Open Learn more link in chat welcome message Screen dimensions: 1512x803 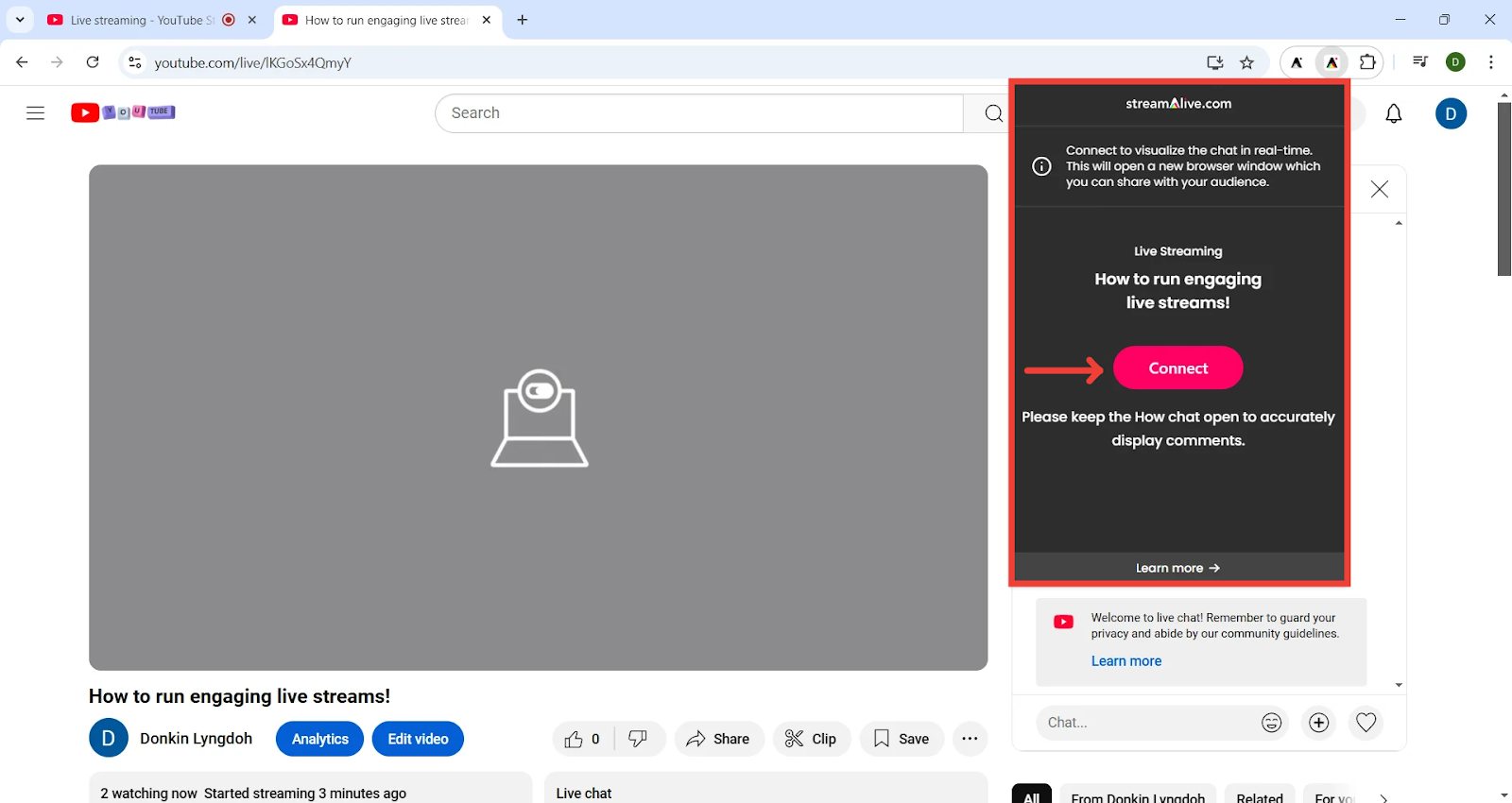coord(1126,661)
